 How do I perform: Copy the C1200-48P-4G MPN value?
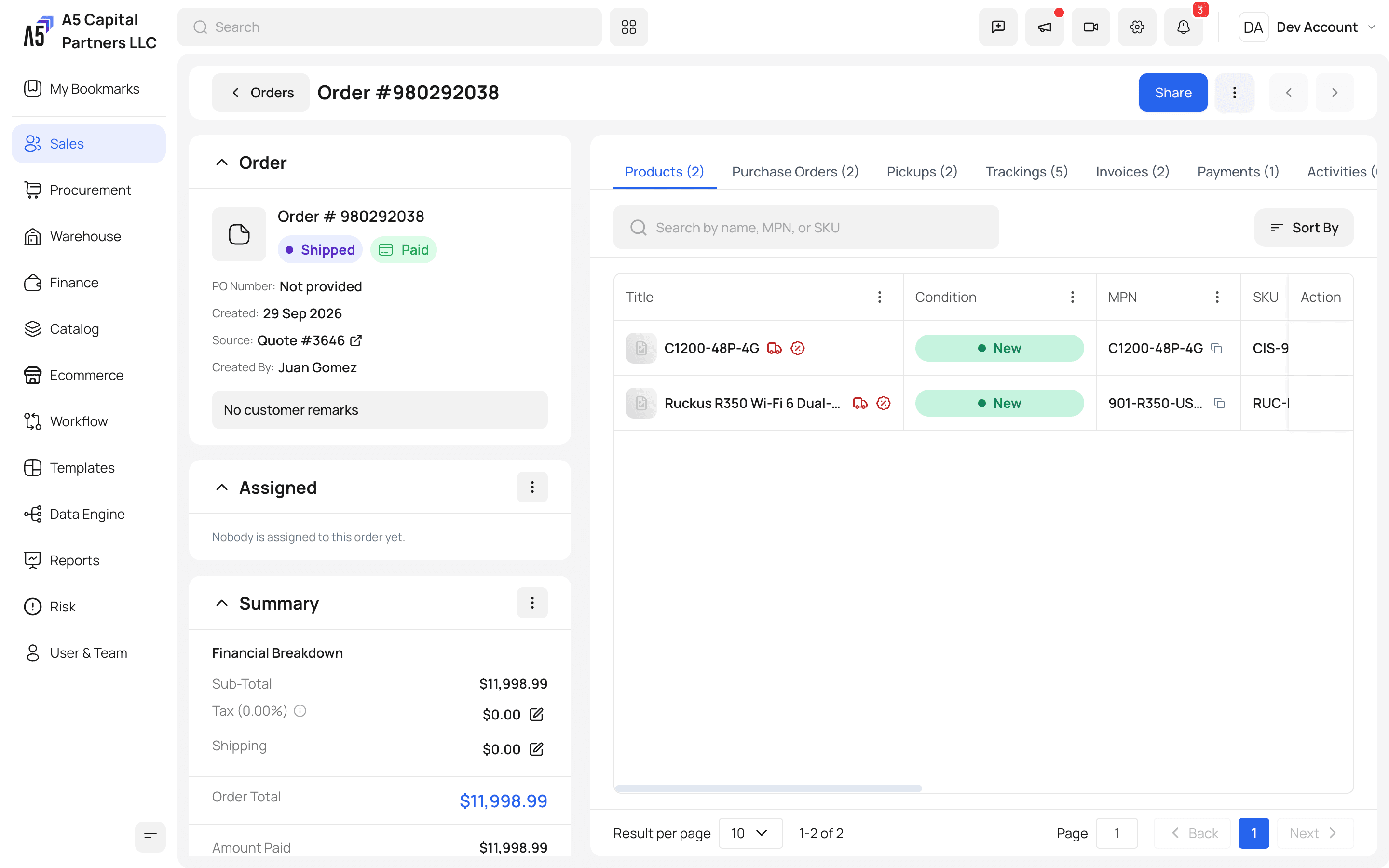(1216, 348)
